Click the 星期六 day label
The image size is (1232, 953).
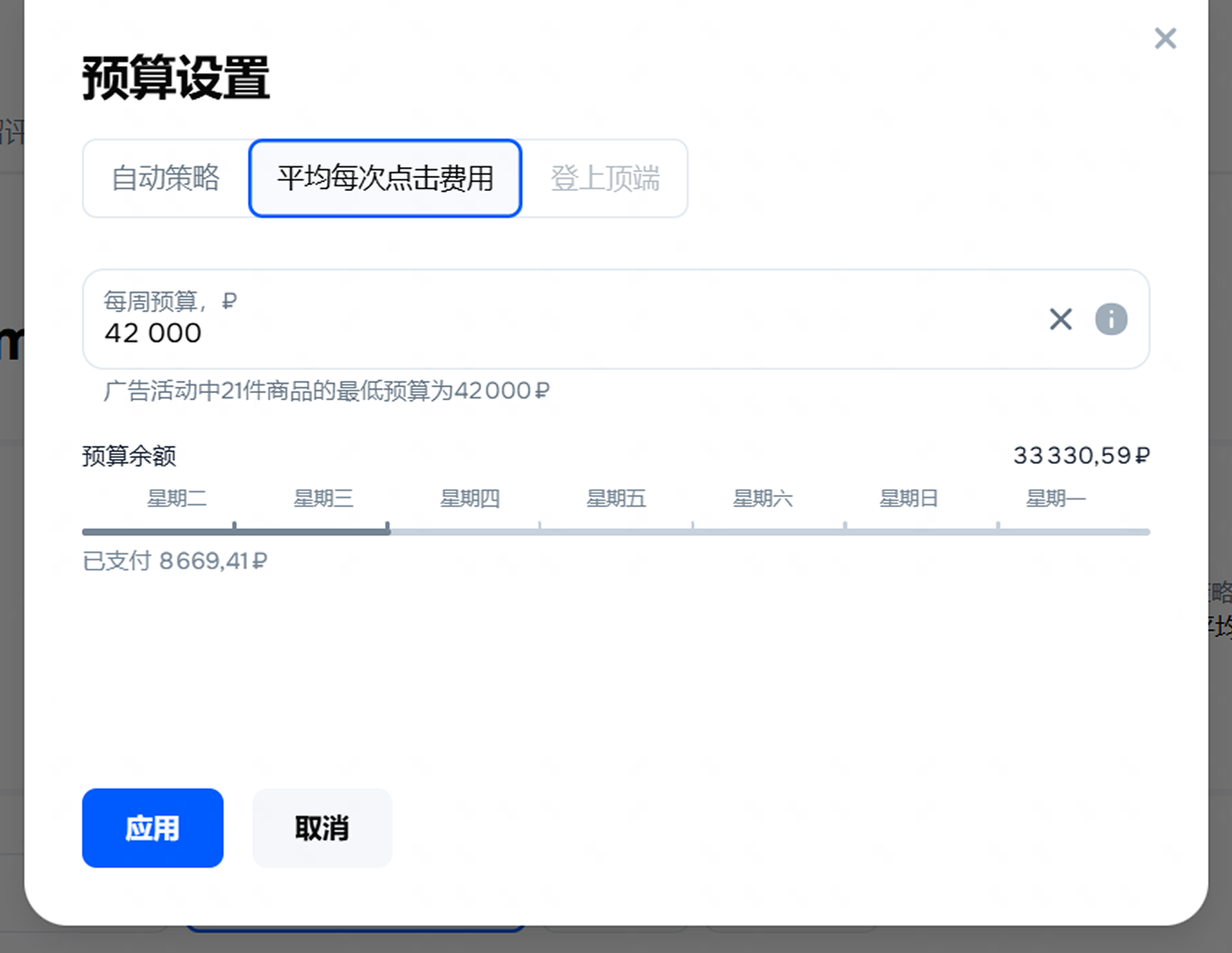763,499
